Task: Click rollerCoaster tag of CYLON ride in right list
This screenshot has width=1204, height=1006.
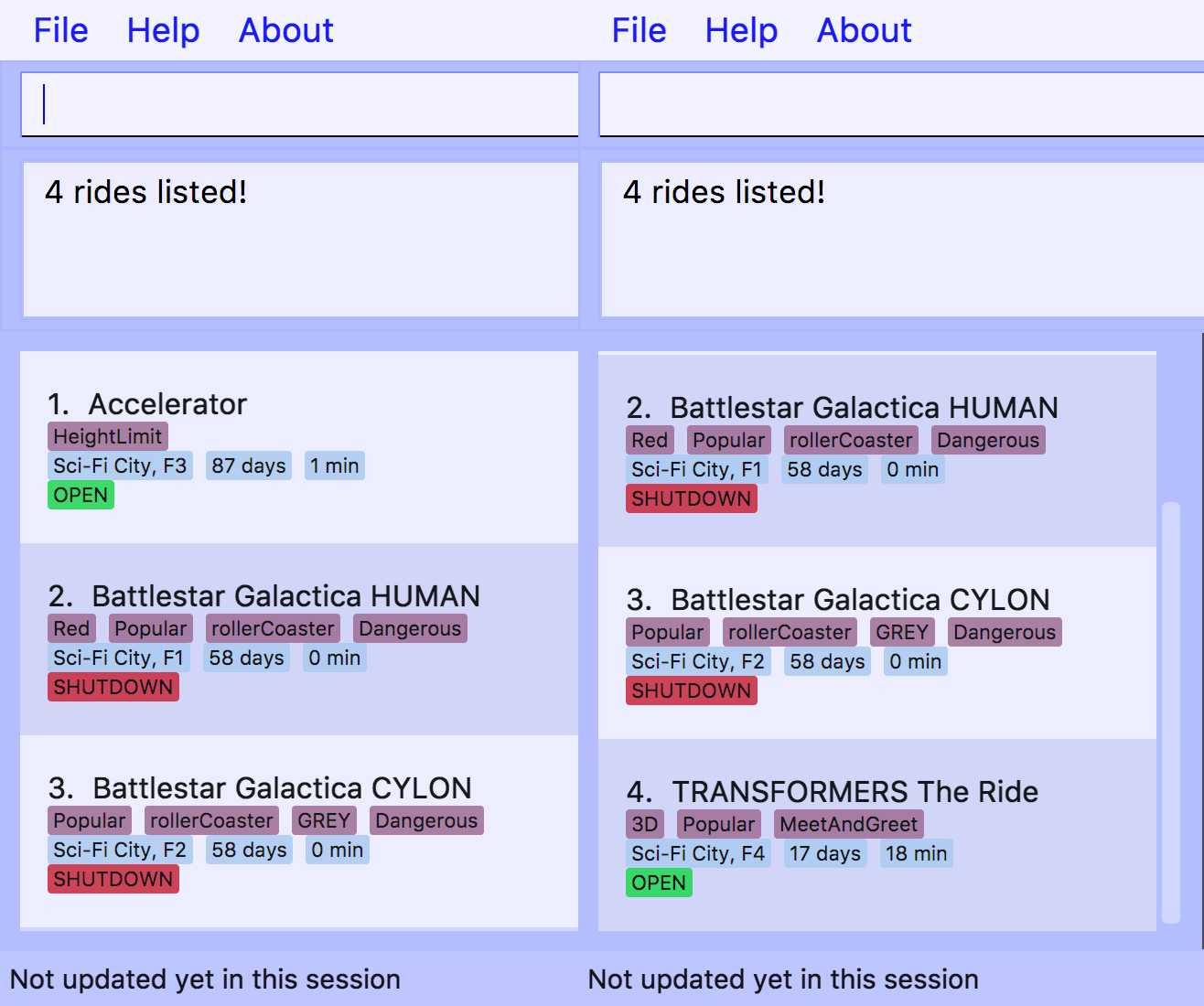Action: pos(790,632)
